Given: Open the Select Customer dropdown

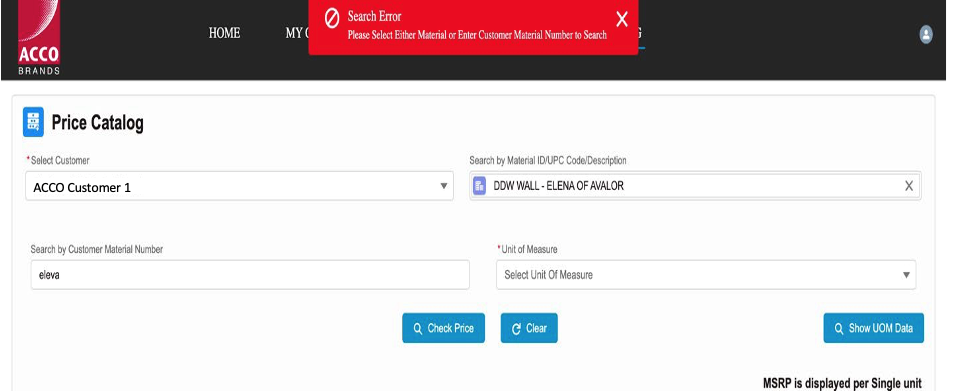Looking at the screenshot, I should click(x=240, y=187).
